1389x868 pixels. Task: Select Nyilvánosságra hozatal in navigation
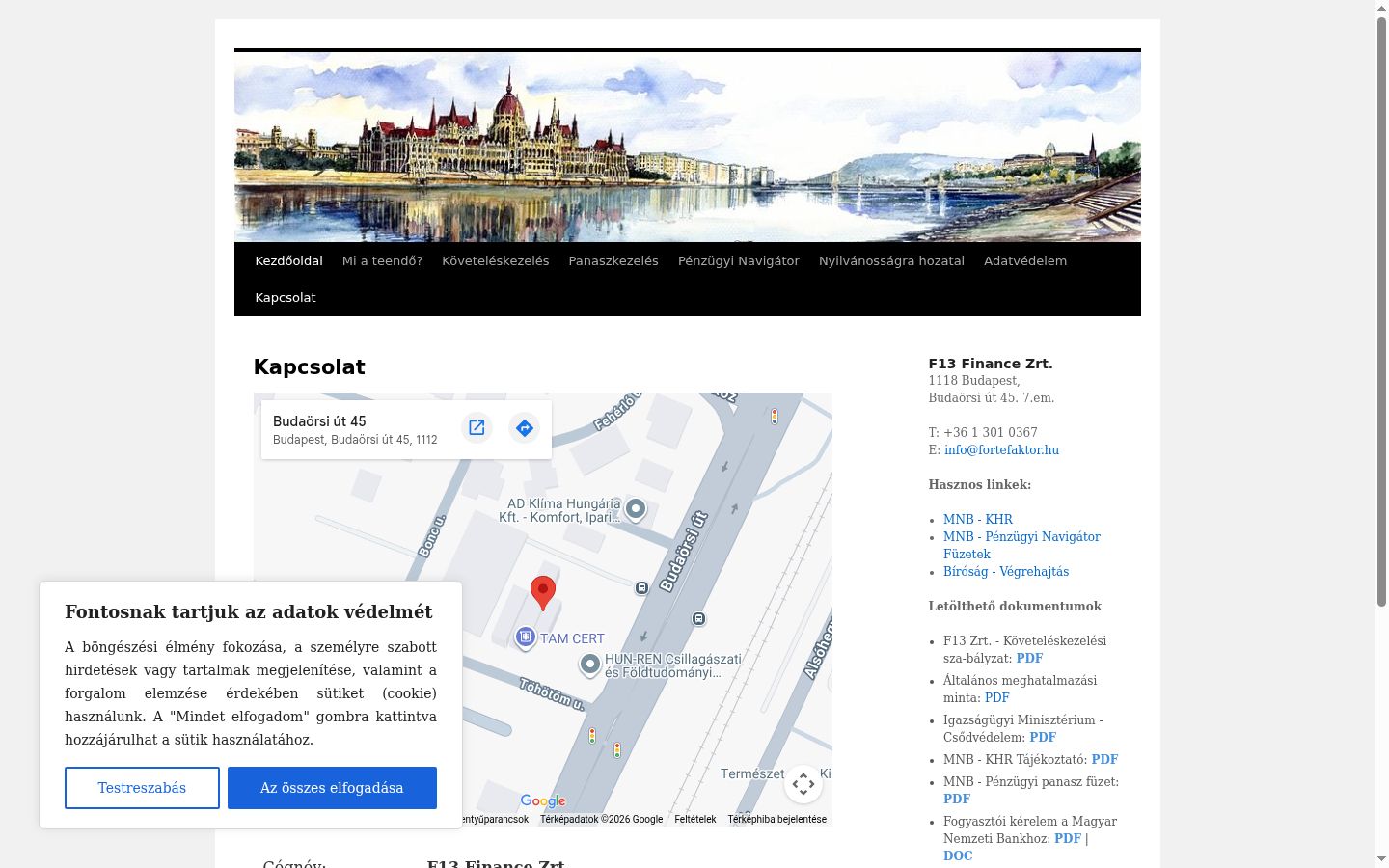[891, 260]
